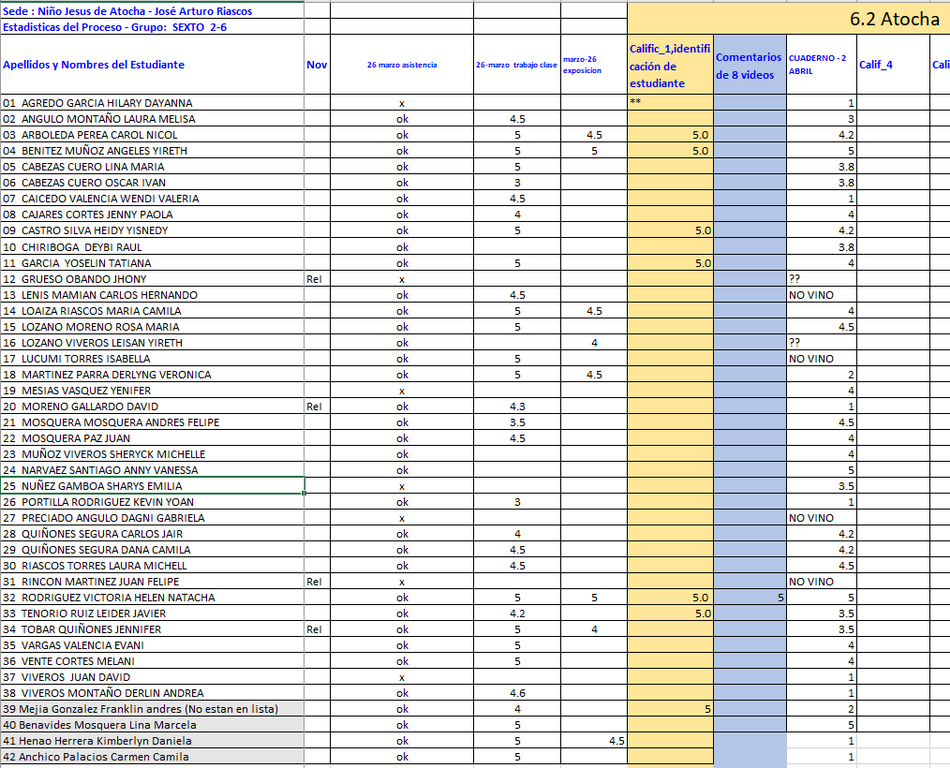This screenshot has width=950, height=768.
Task: Select the "??" cell for LOZANO VIVEROS
Action: coord(821,343)
